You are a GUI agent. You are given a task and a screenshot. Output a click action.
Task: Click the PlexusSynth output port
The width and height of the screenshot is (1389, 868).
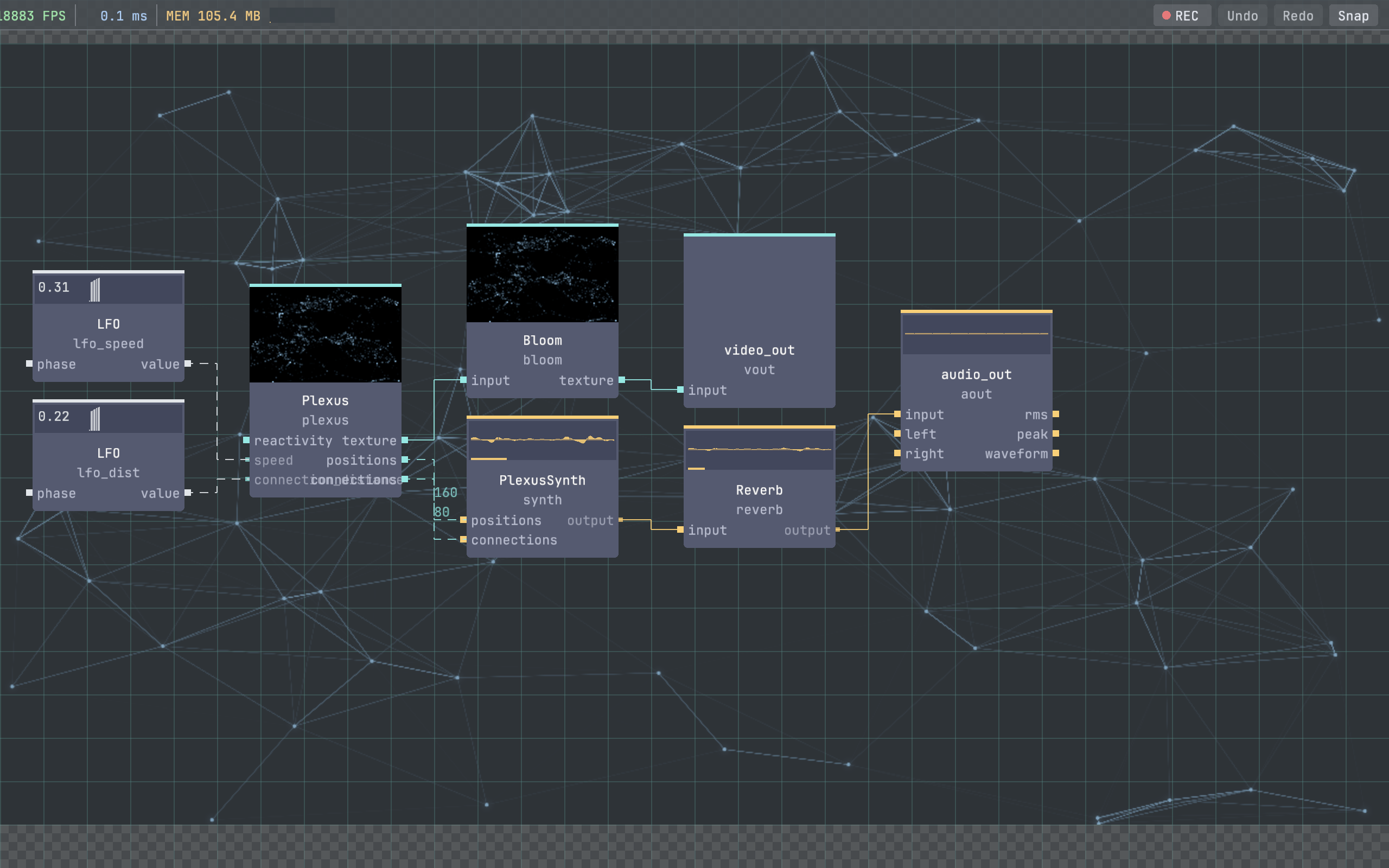621,520
